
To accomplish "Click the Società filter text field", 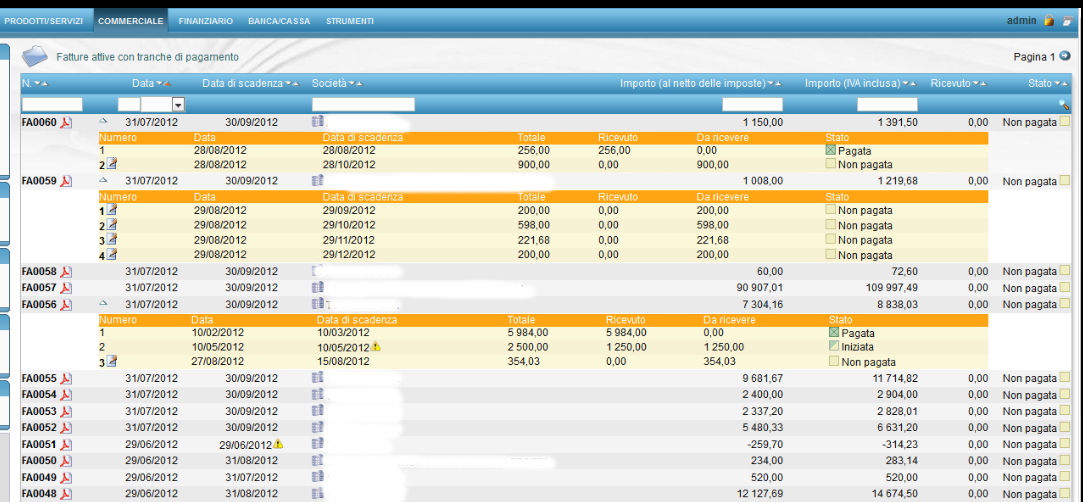I will point(363,104).
